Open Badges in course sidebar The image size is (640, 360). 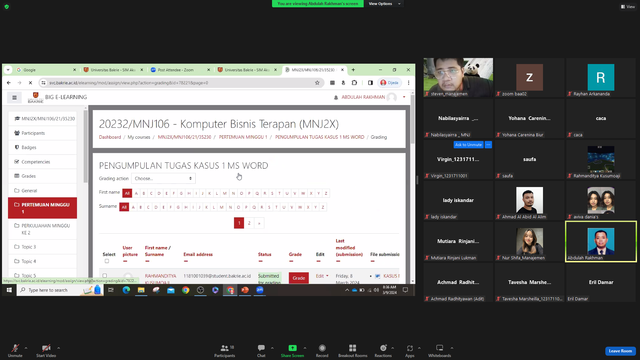point(42,147)
